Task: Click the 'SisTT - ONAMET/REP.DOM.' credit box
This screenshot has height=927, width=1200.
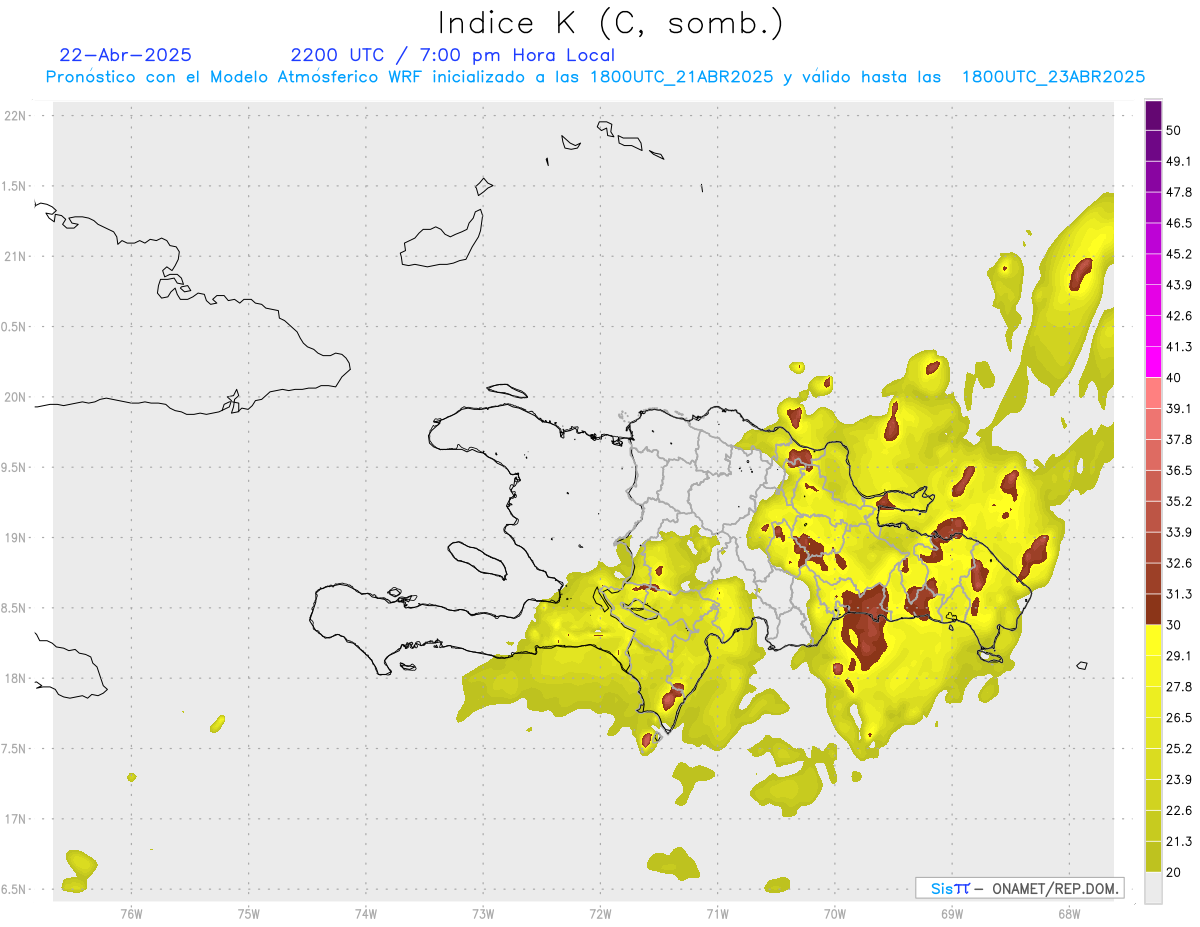Action: pos(1019,888)
